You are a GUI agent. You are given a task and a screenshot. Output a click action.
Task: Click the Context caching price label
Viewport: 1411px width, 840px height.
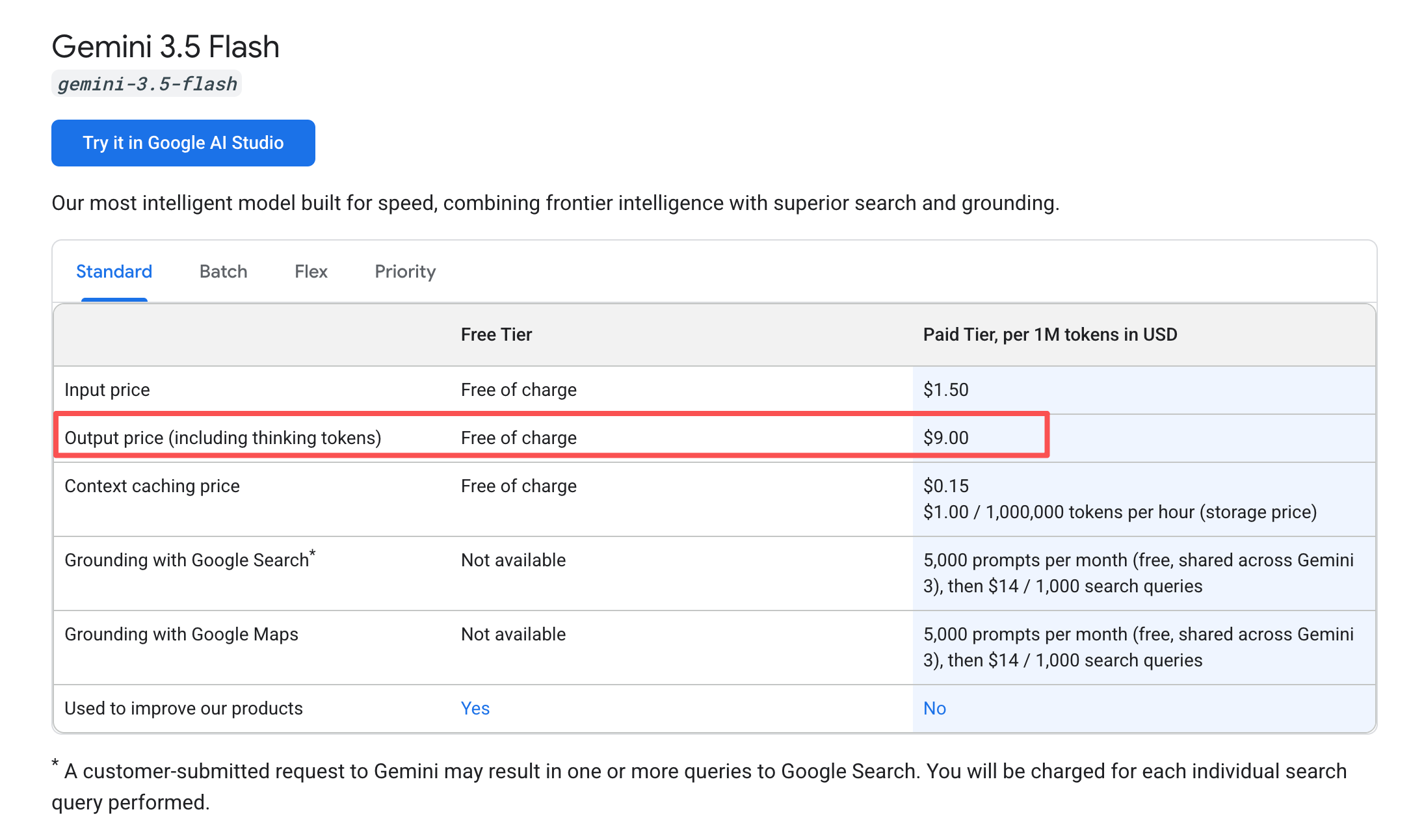click(x=152, y=486)
